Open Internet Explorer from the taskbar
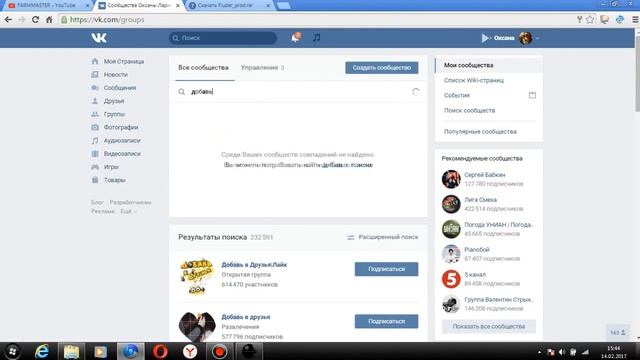640x360 pixels. tap(42, 351)
